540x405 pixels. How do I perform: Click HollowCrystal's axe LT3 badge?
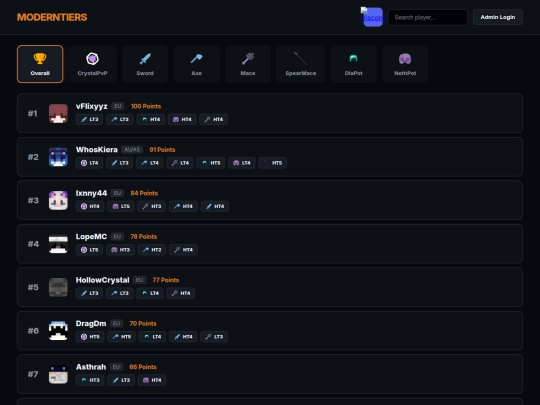[120, 293]
